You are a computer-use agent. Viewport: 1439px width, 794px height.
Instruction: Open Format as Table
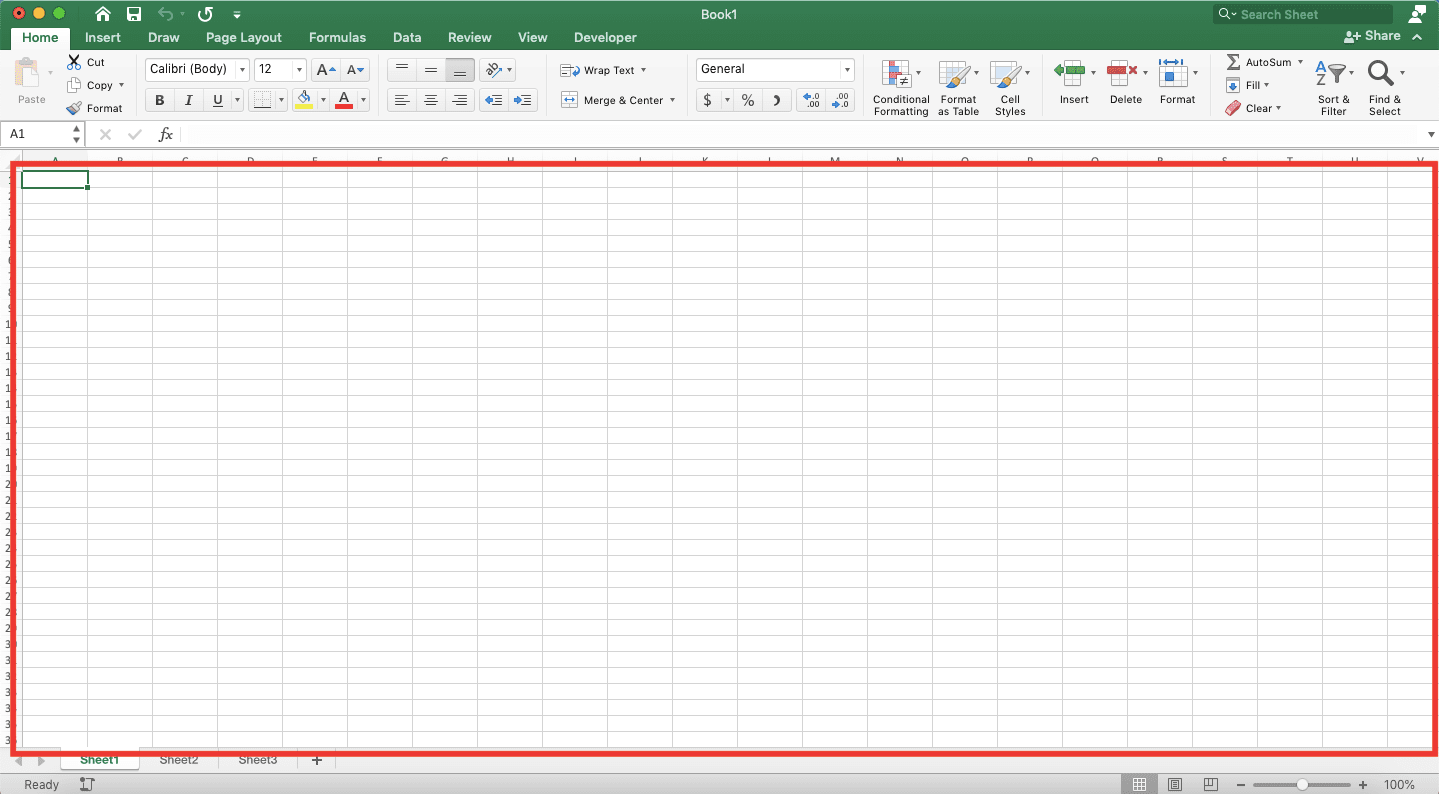958,88
